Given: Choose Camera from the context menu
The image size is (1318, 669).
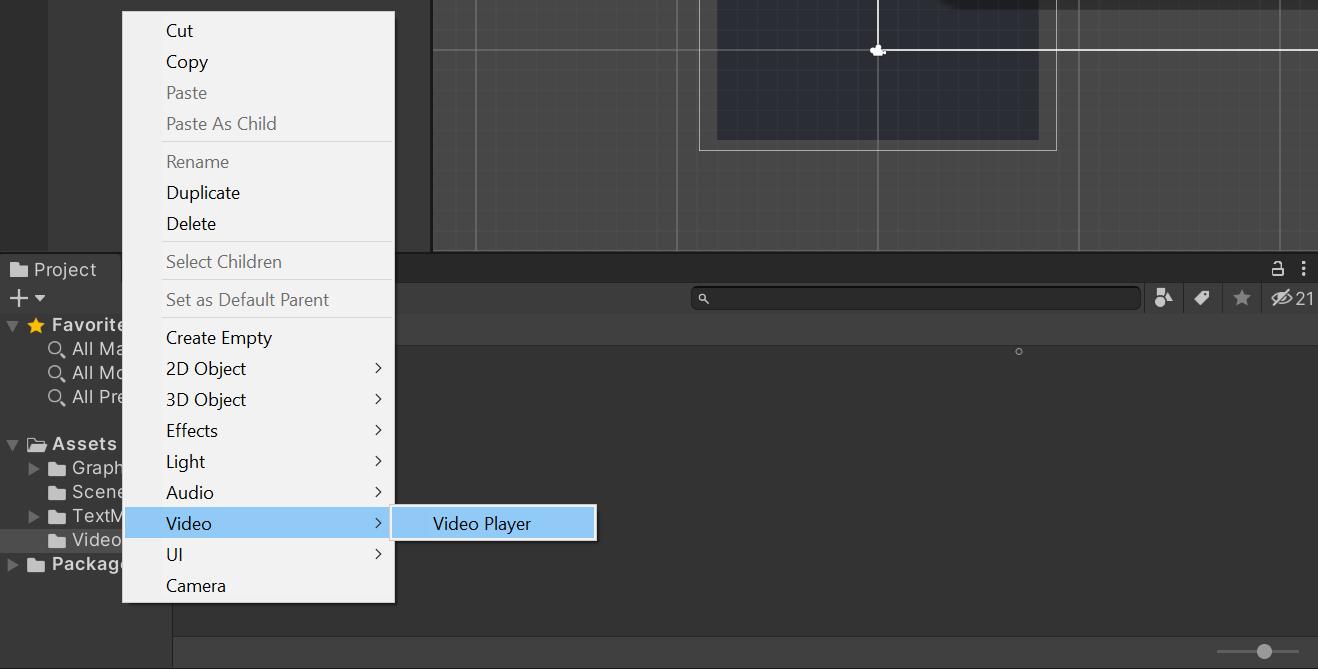Looking at the screenshot, I should 258,586.
